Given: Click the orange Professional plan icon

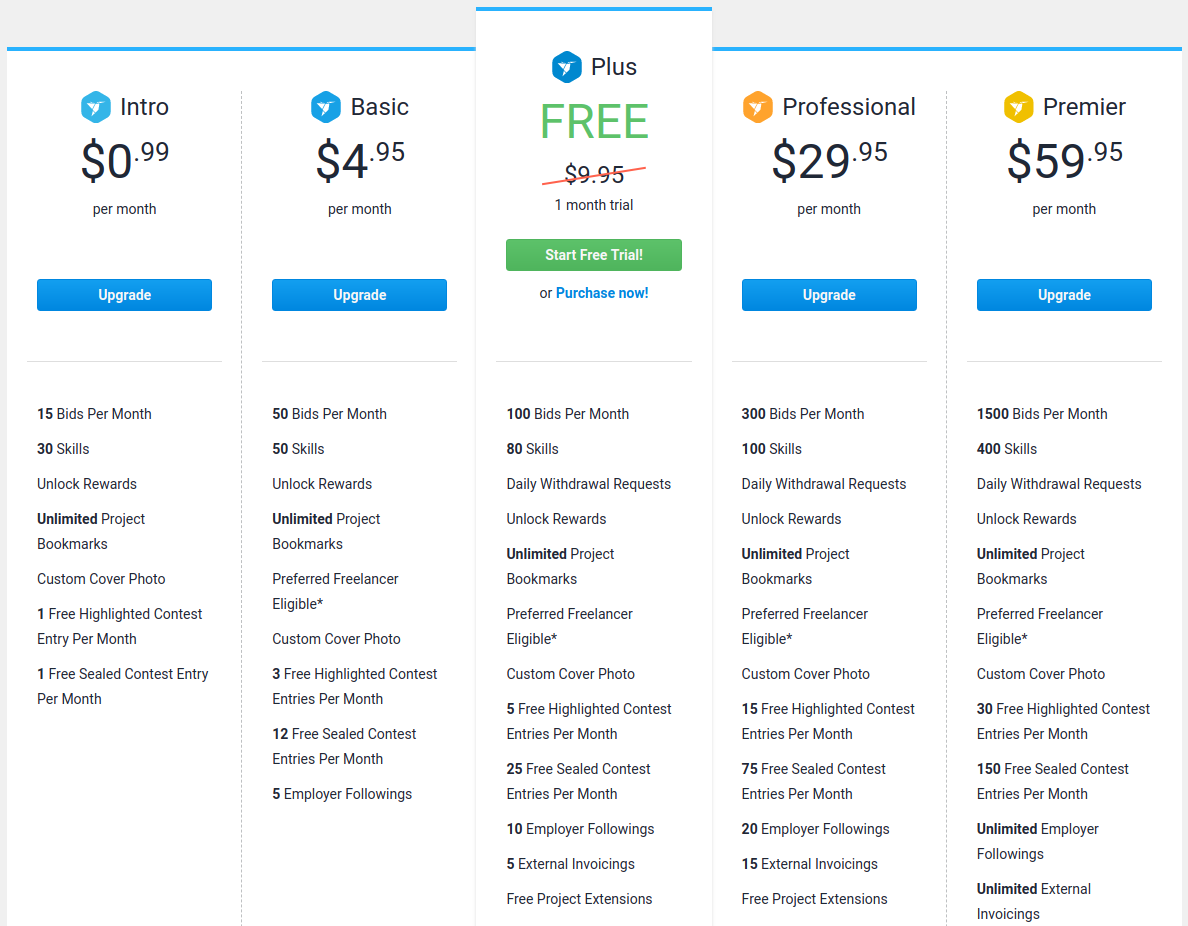Looking at the screenshot, I should click(758, 107).
